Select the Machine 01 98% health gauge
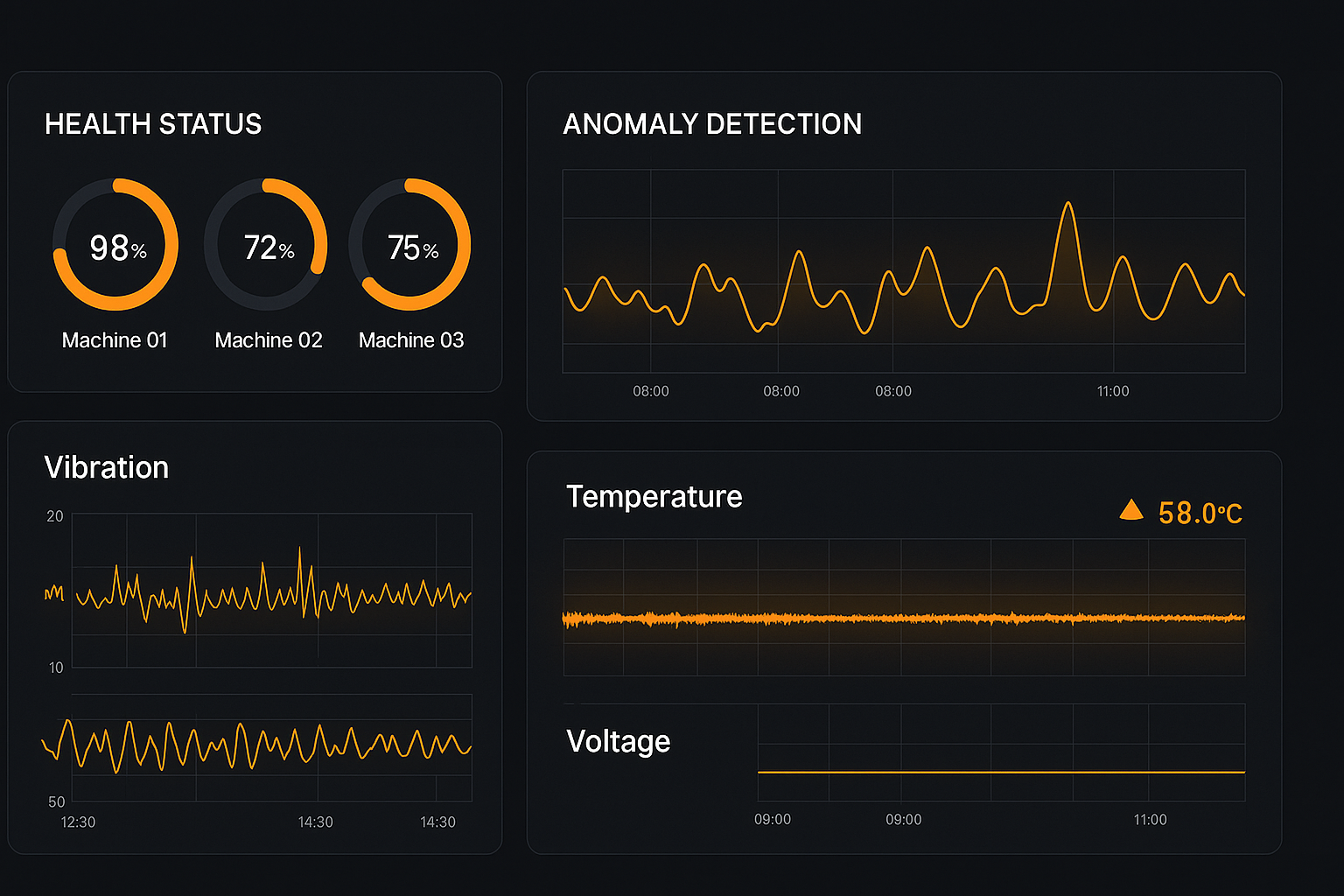 [115, 245]
